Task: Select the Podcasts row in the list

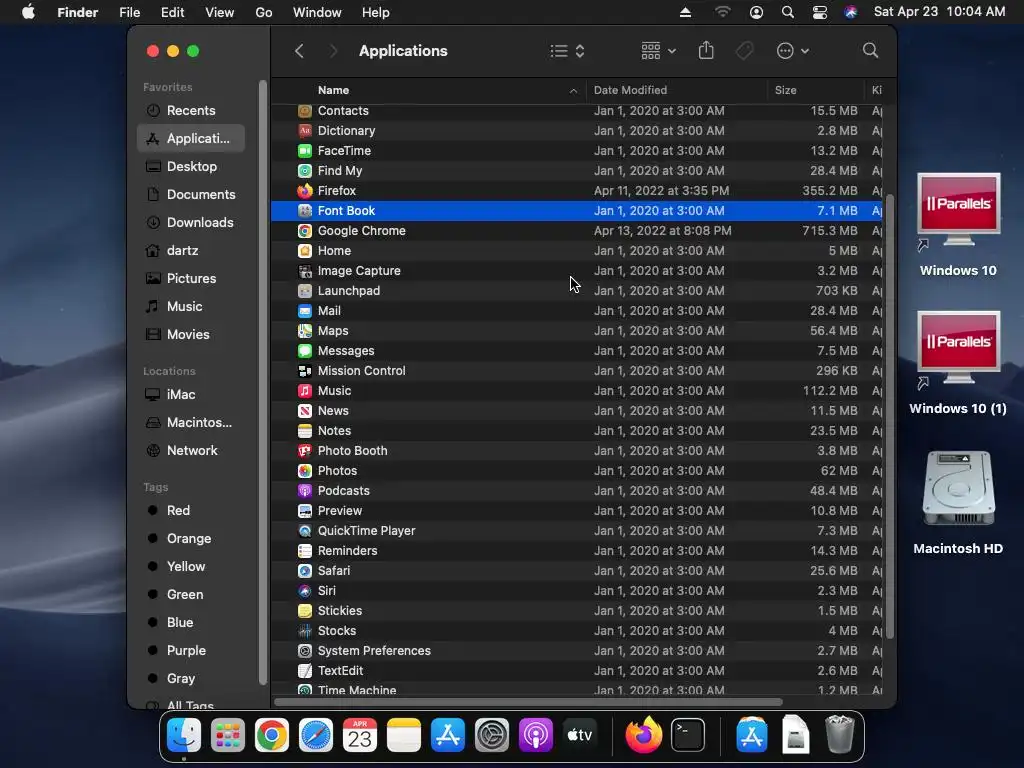Action: (x=577, y=491)
